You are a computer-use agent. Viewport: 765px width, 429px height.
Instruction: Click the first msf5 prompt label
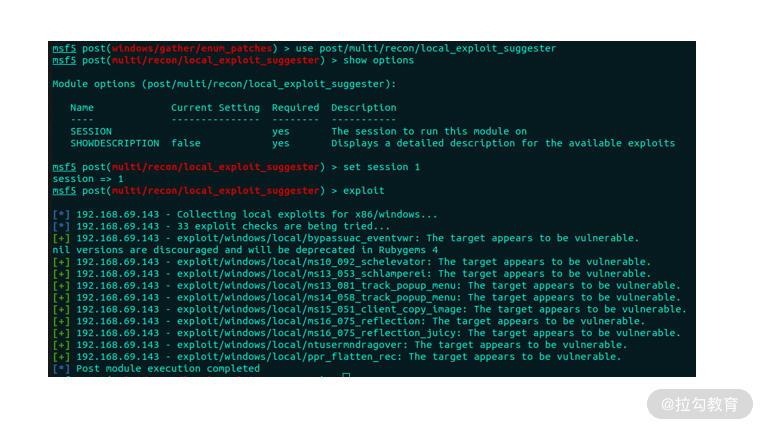click(64, 49)
